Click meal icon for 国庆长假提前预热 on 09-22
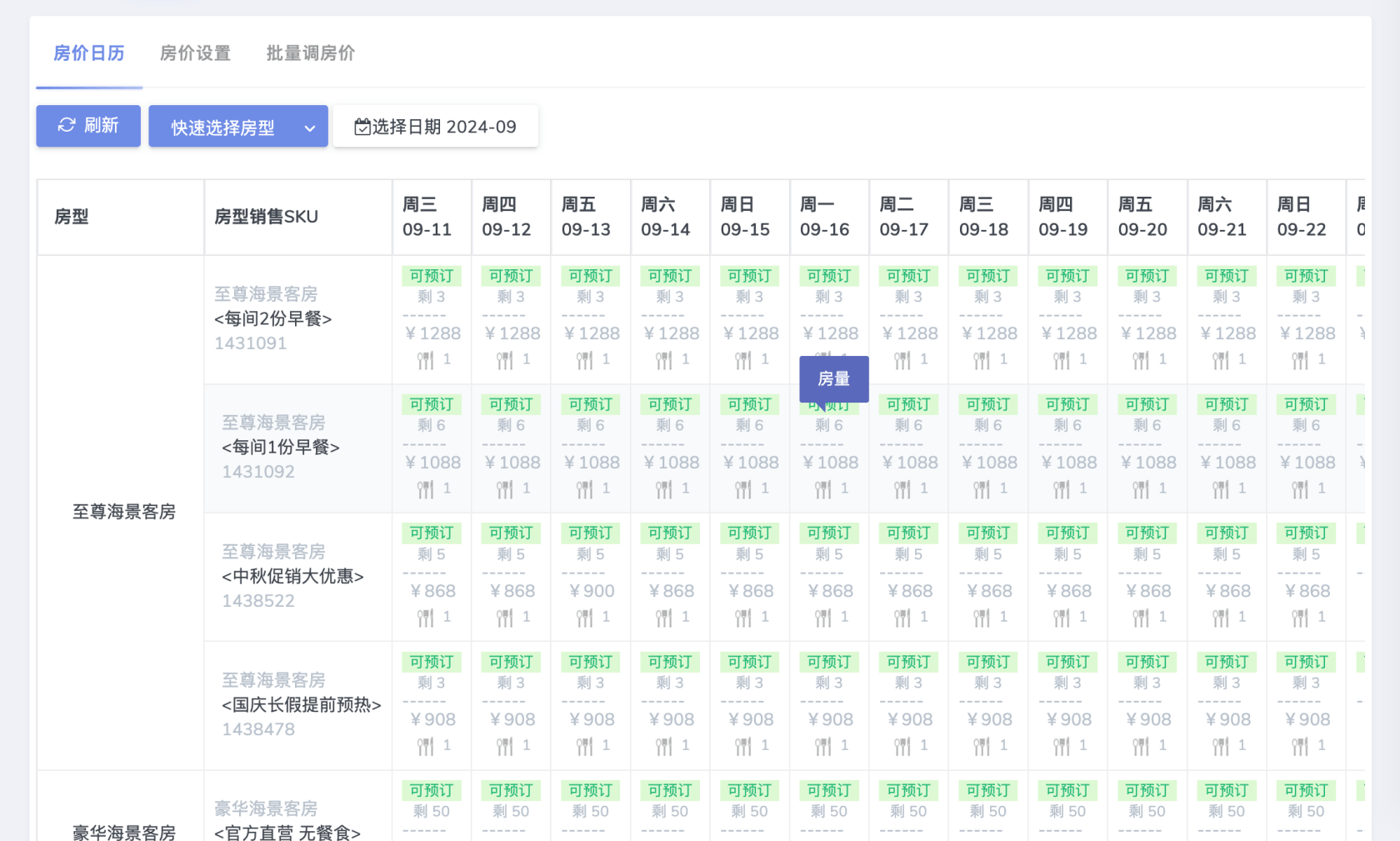This screenshot has height=841, width=1400. coord(1301,747)
